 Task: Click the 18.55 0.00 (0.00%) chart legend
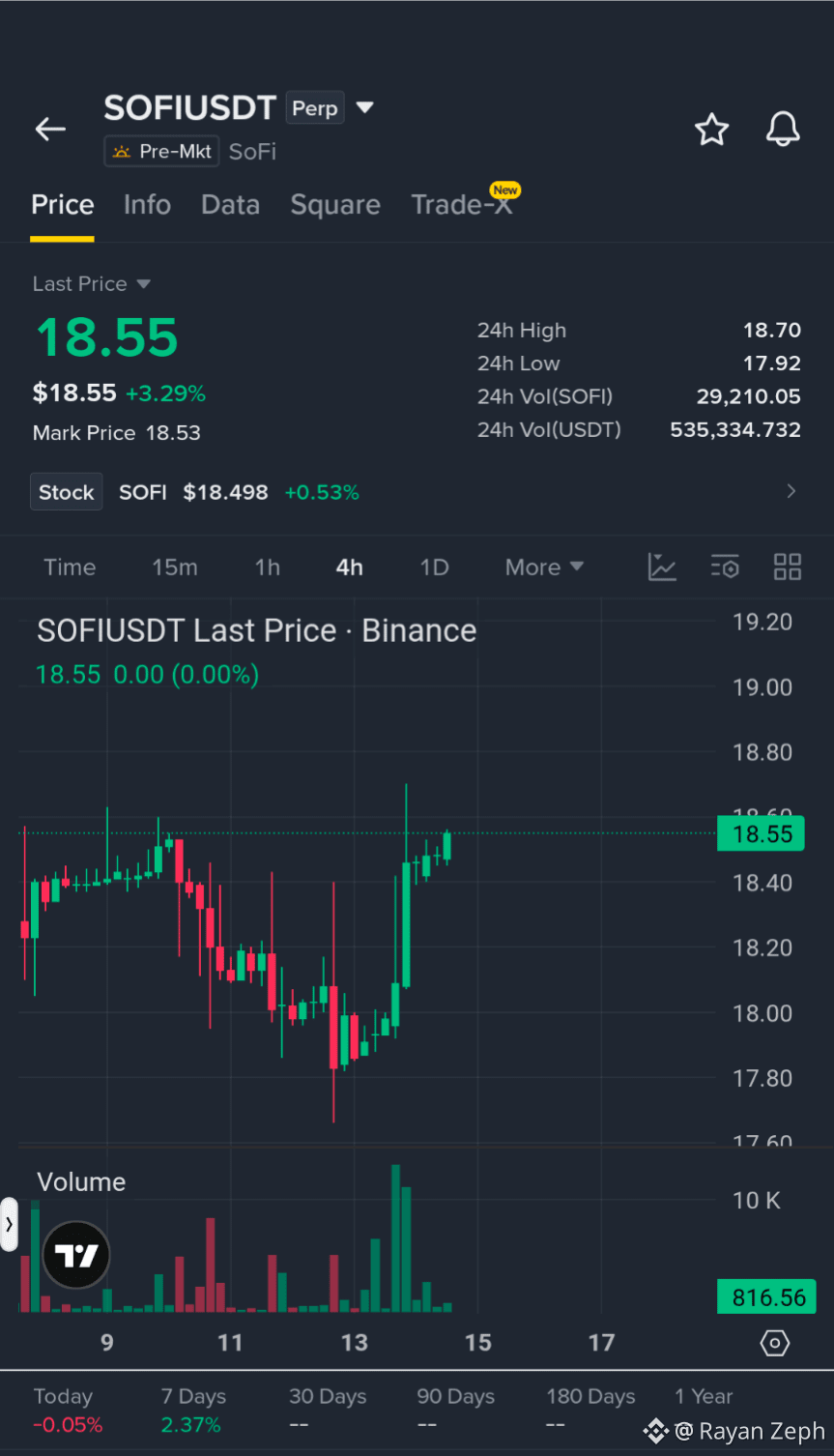pos(147,675)
